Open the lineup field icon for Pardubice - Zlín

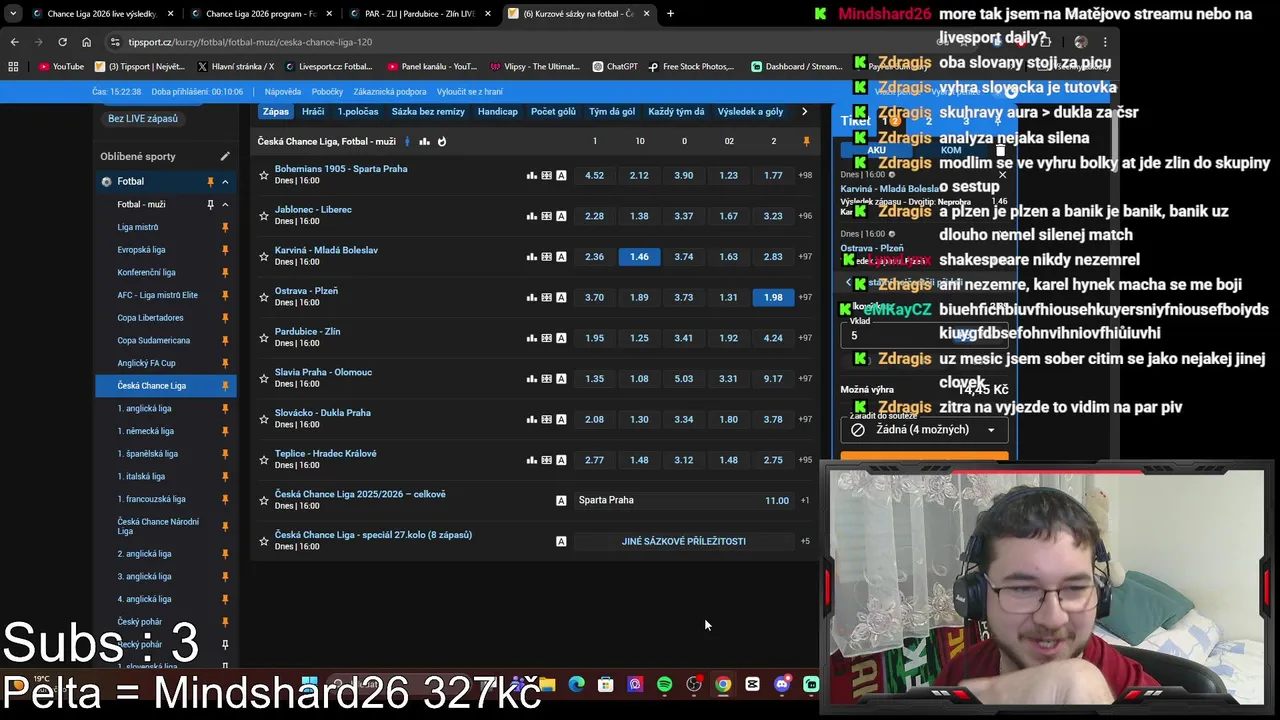[x=546, y=338]
